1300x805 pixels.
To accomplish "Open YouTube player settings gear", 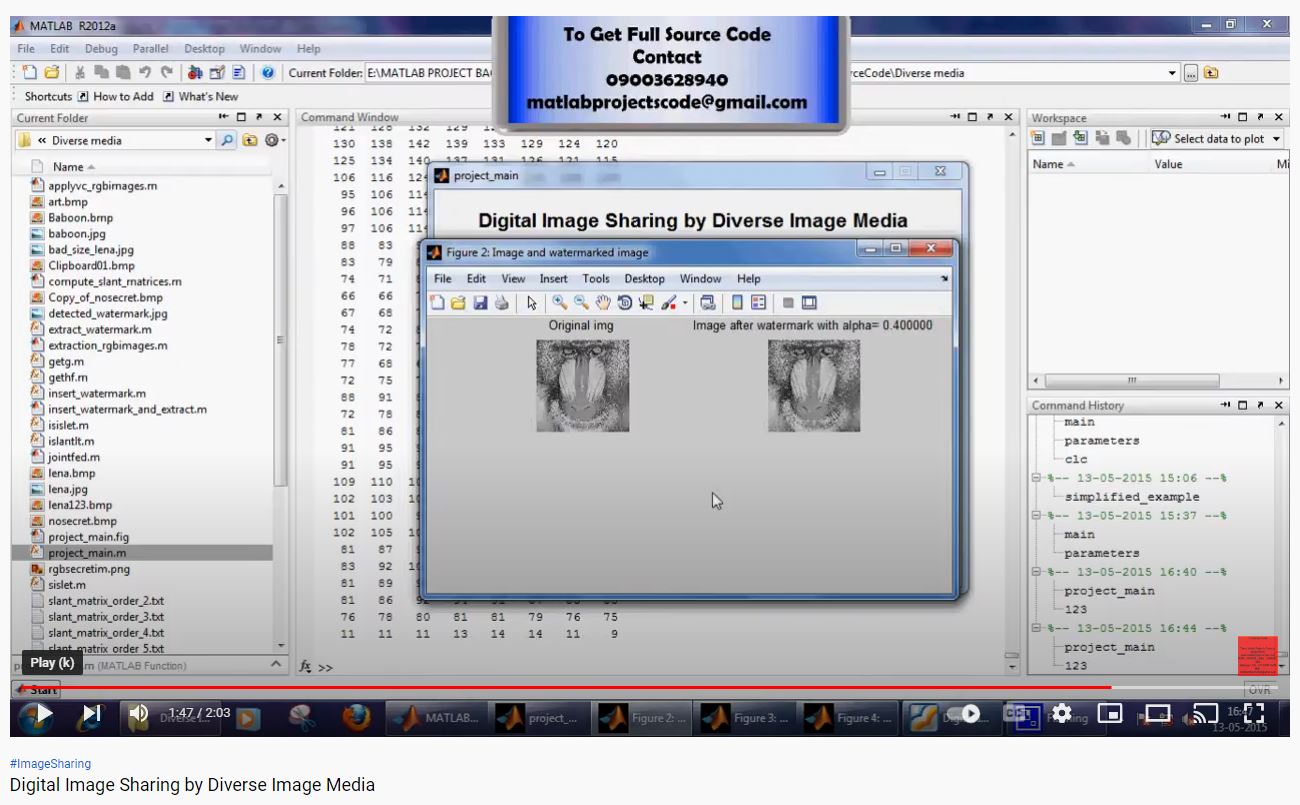I will click(1062, 714).
